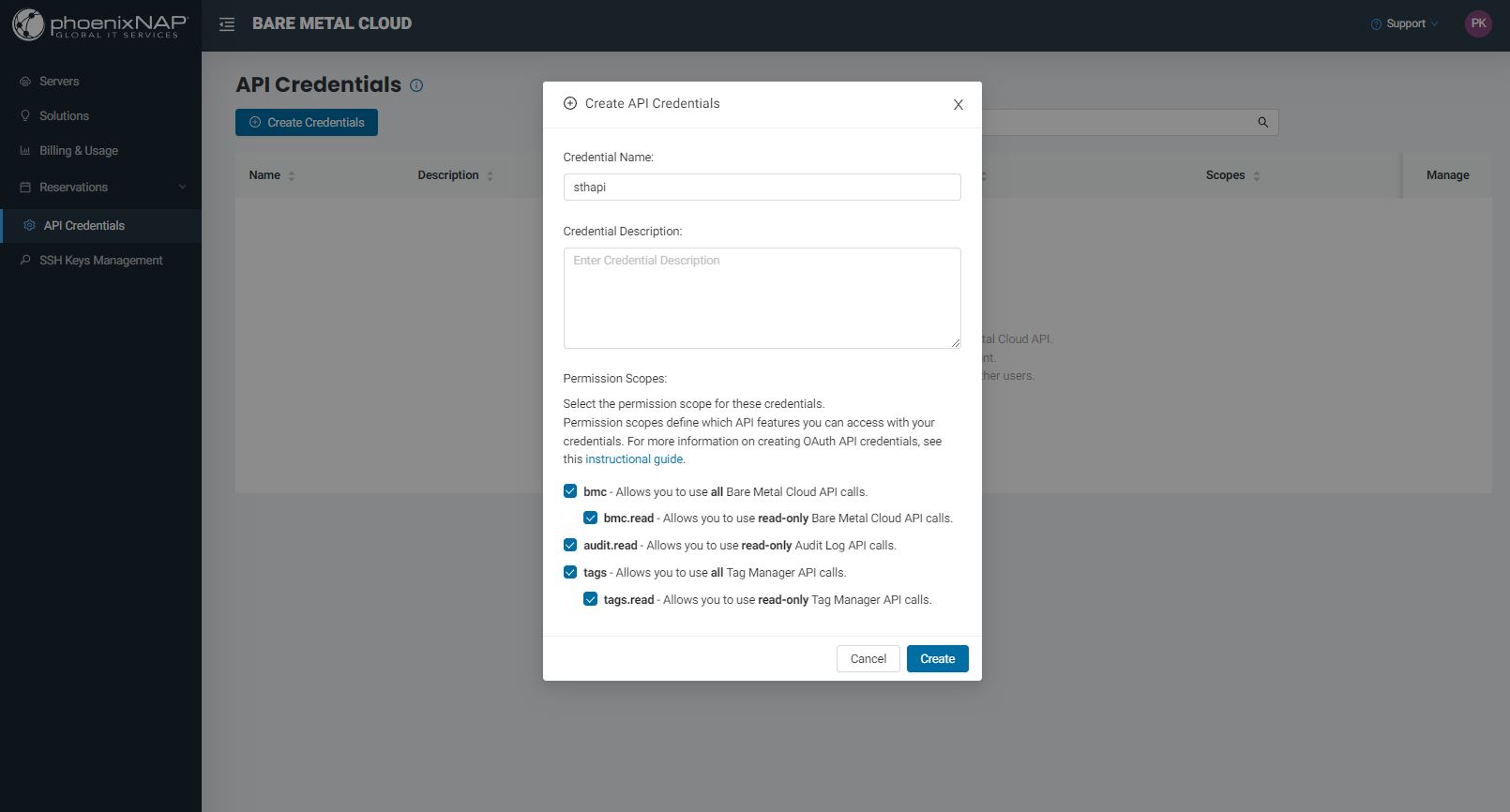Viewport: 1510px width, 812px height.
Task: Open the PK user avatar menu
Action: click(x=1477, y=24)
